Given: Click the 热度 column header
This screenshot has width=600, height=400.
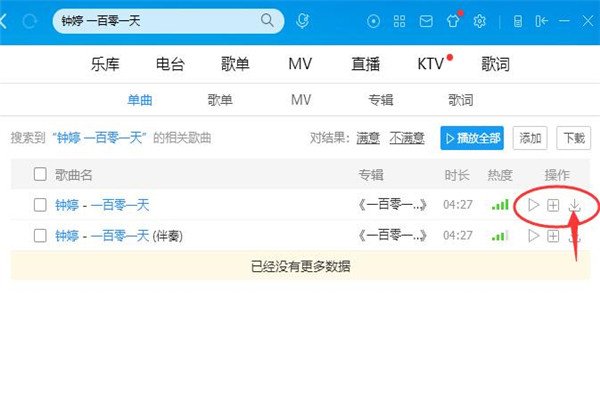Looking at the screenshot, I should 500,175.
